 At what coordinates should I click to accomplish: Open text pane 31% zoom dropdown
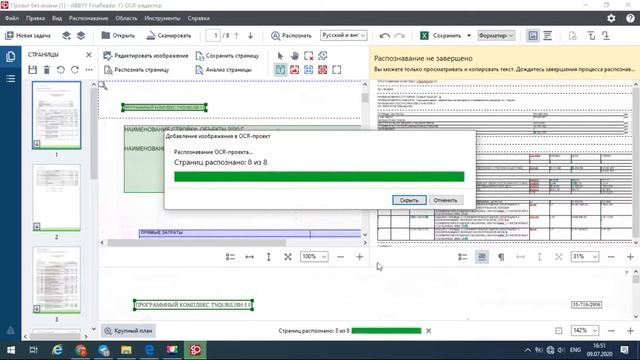click(584, 257)
